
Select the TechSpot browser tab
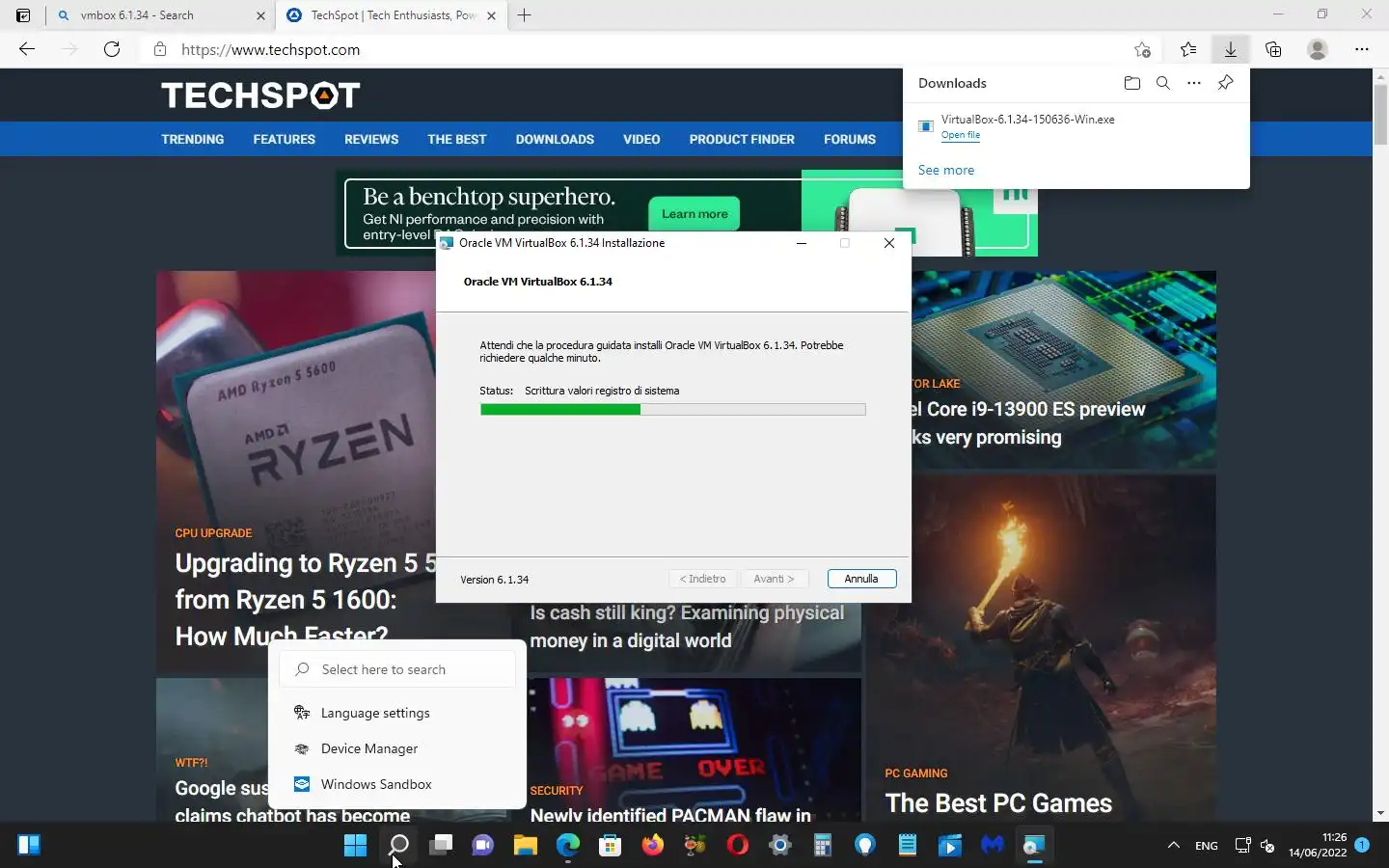394,15
